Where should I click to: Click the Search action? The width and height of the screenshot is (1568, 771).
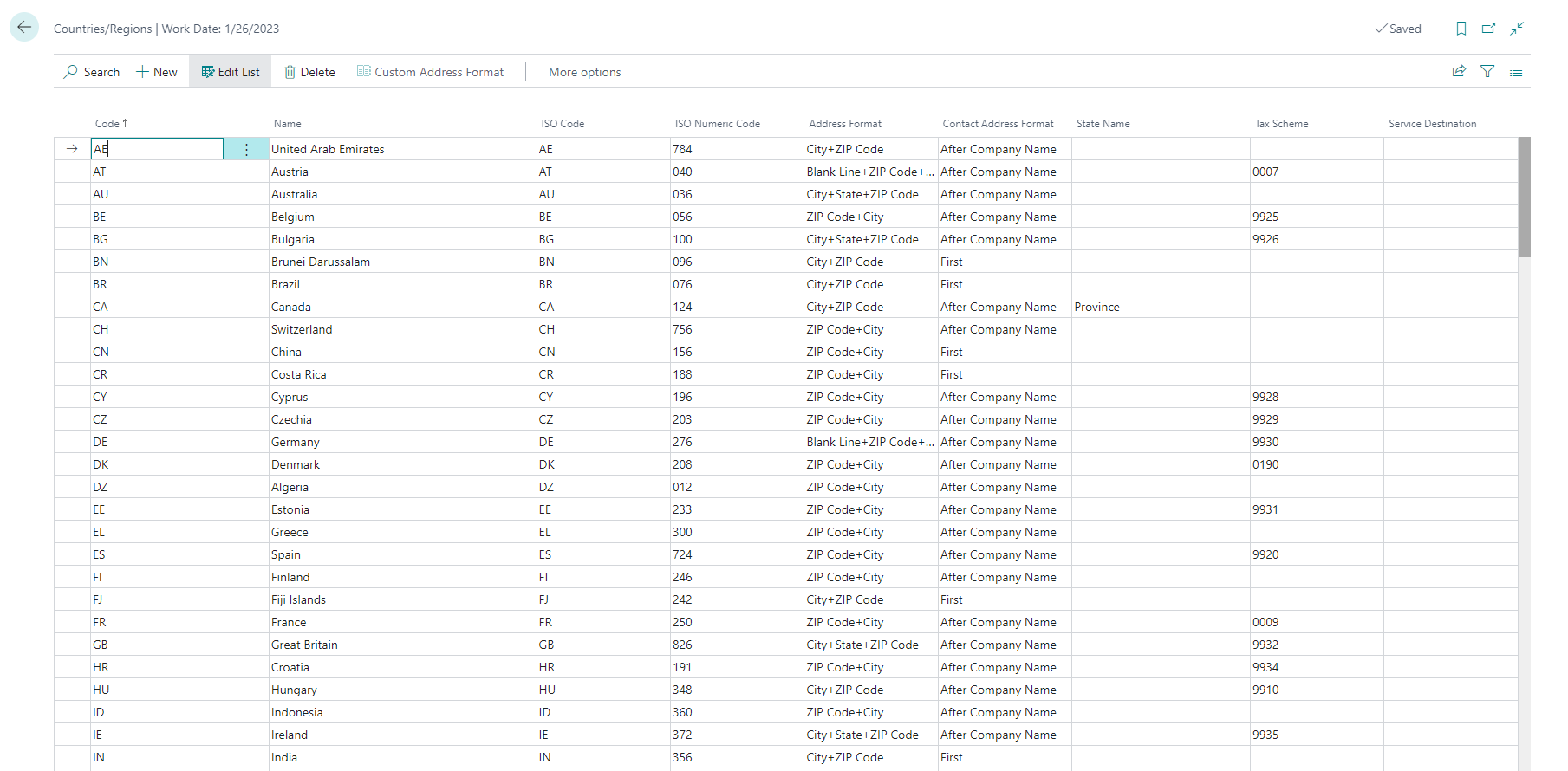coord(92,72)
